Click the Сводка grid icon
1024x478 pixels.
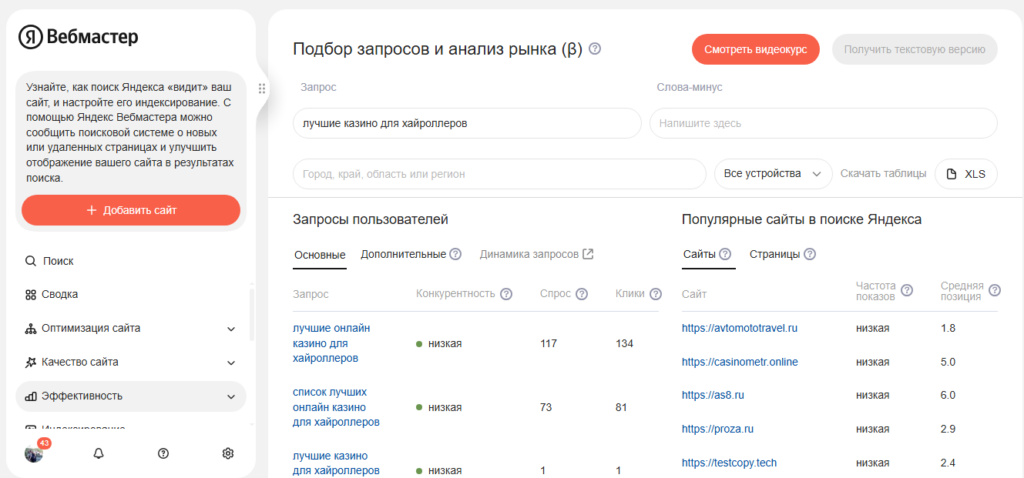pos(30,295)
